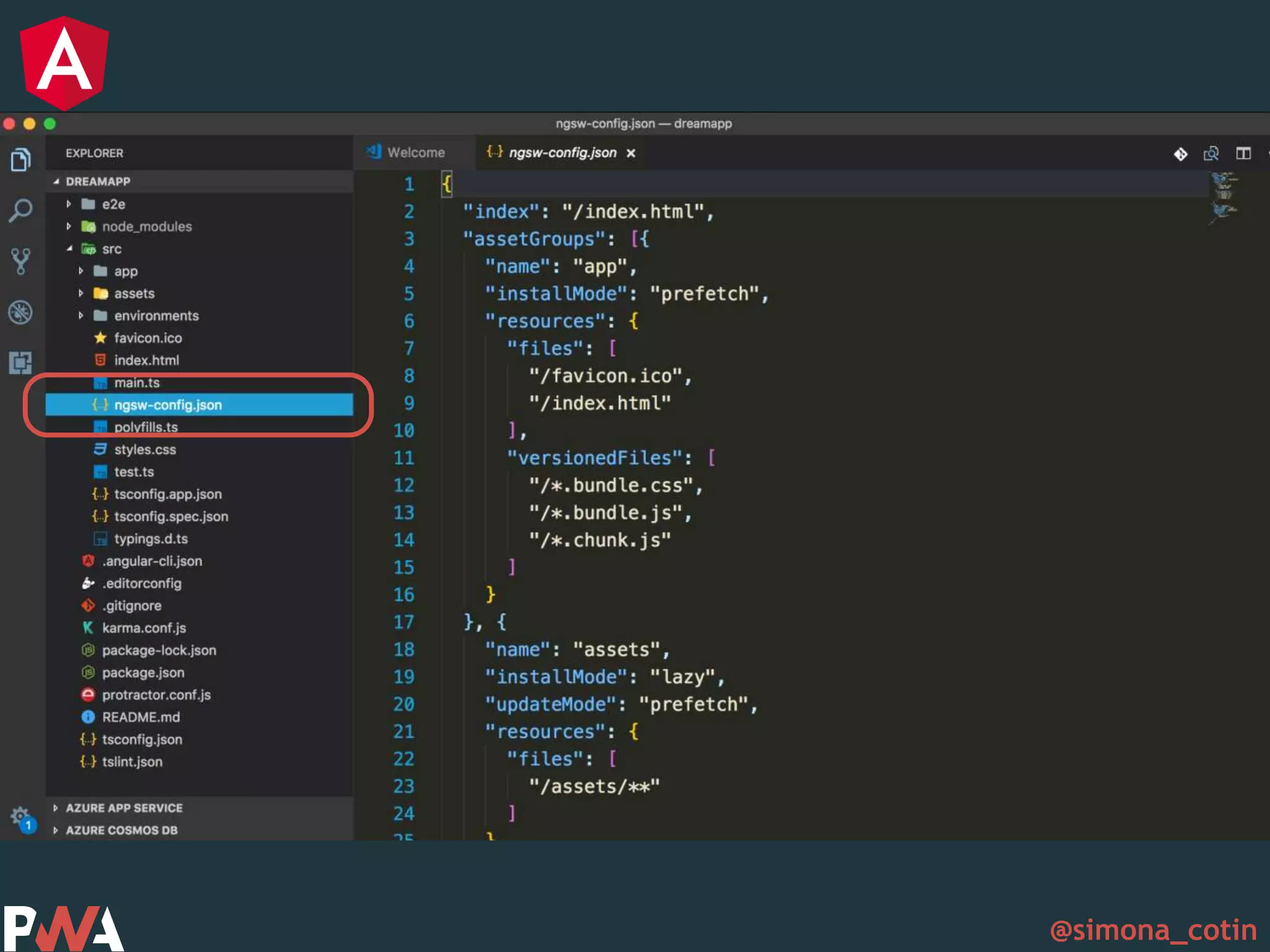Expand the e2e folder
Image resolution: width=1270 pixels, height=952 pixels.
click(x=113, y=205)
